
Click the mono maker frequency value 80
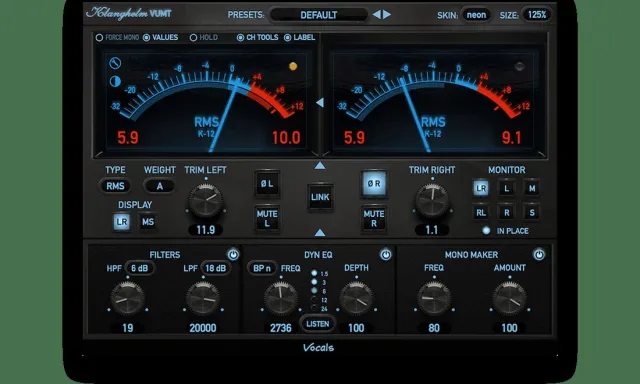(434, 328)
